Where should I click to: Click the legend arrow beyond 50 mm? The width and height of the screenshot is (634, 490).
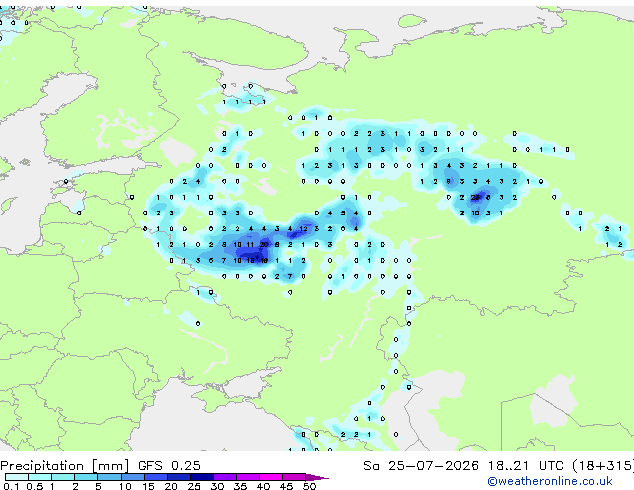click(317, 477)
